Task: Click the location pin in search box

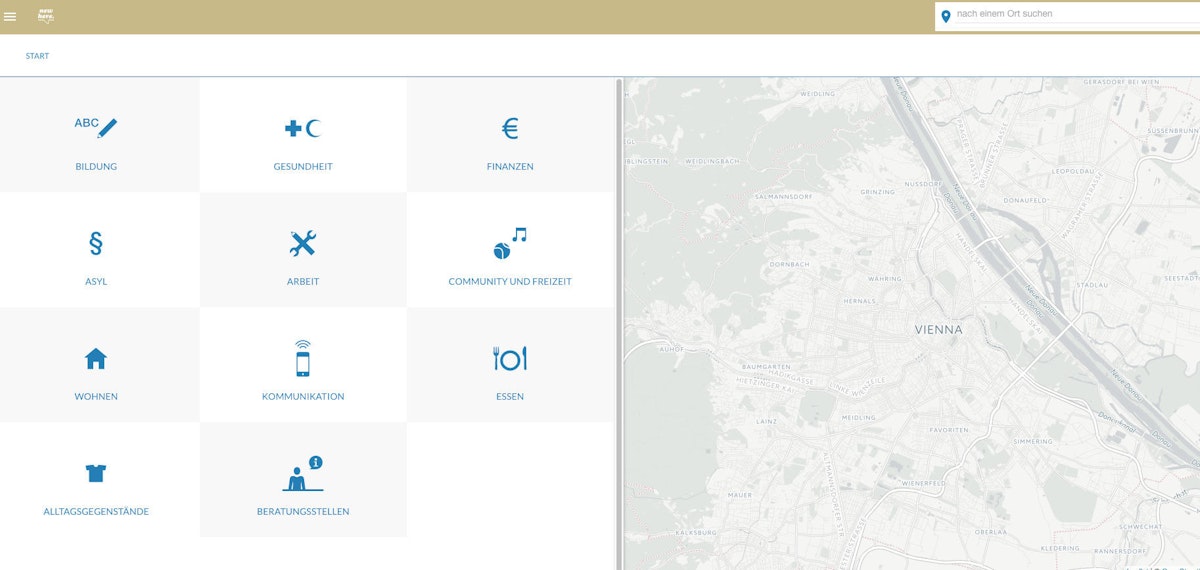Action: 946,16
